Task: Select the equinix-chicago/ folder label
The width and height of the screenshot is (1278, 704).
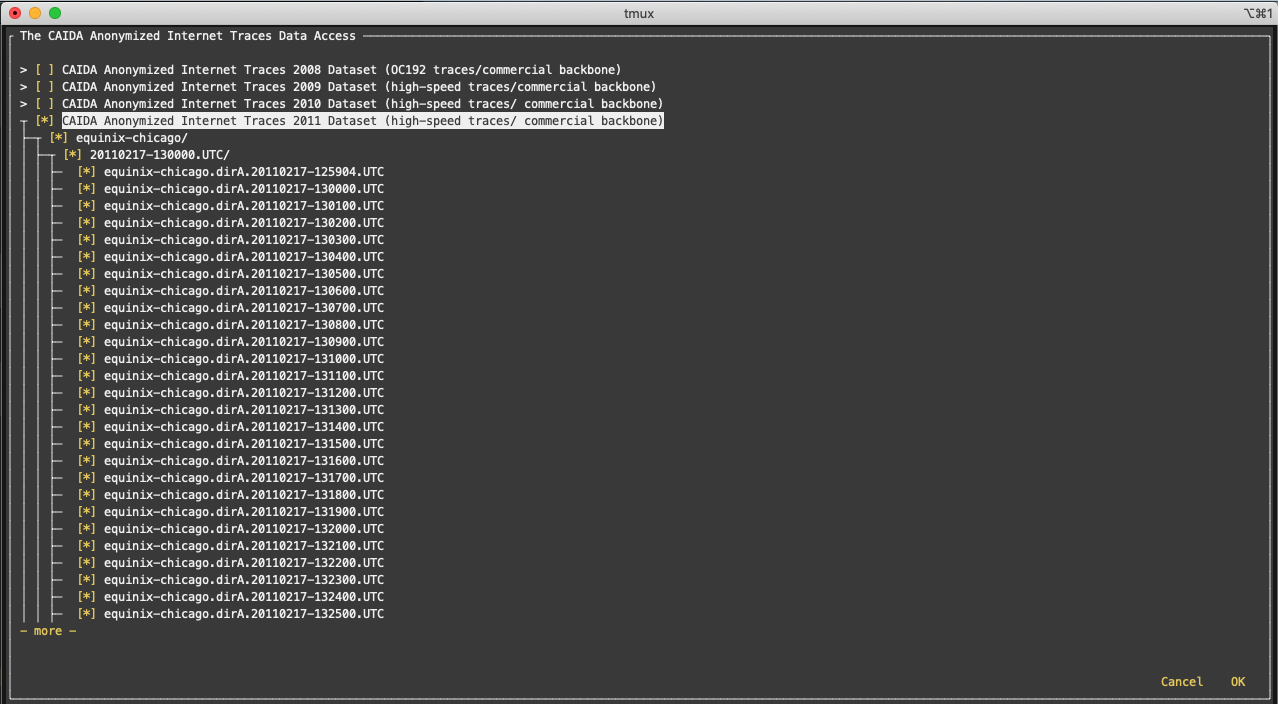Action: 131,138
